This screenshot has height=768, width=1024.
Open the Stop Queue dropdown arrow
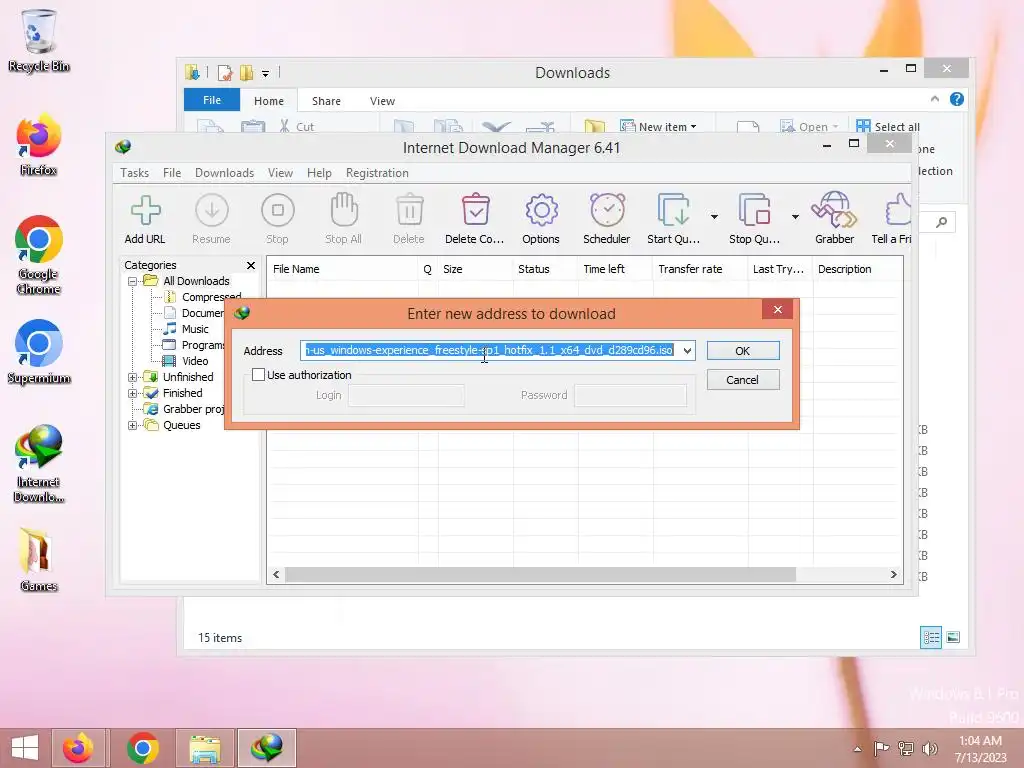[795, 217]
